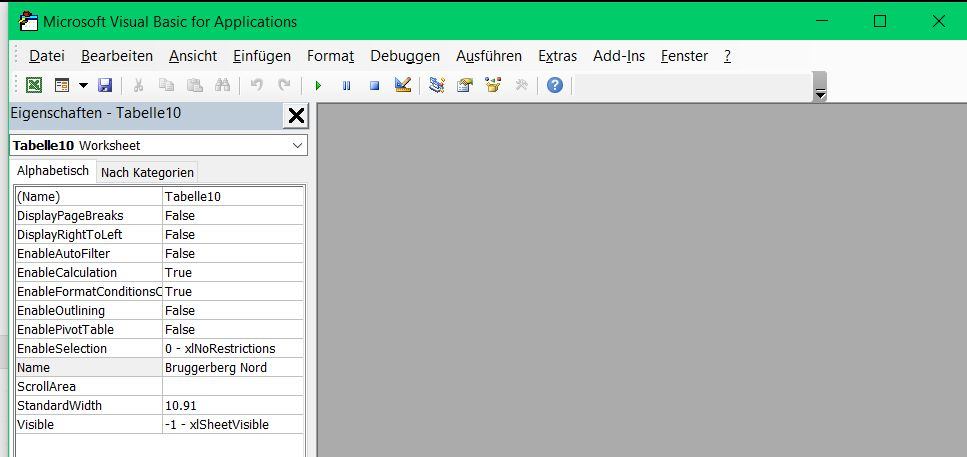Minimize the Visual Basic window
Image resolution: width=967 pixels, height=457 pixels.
(821, 21)
